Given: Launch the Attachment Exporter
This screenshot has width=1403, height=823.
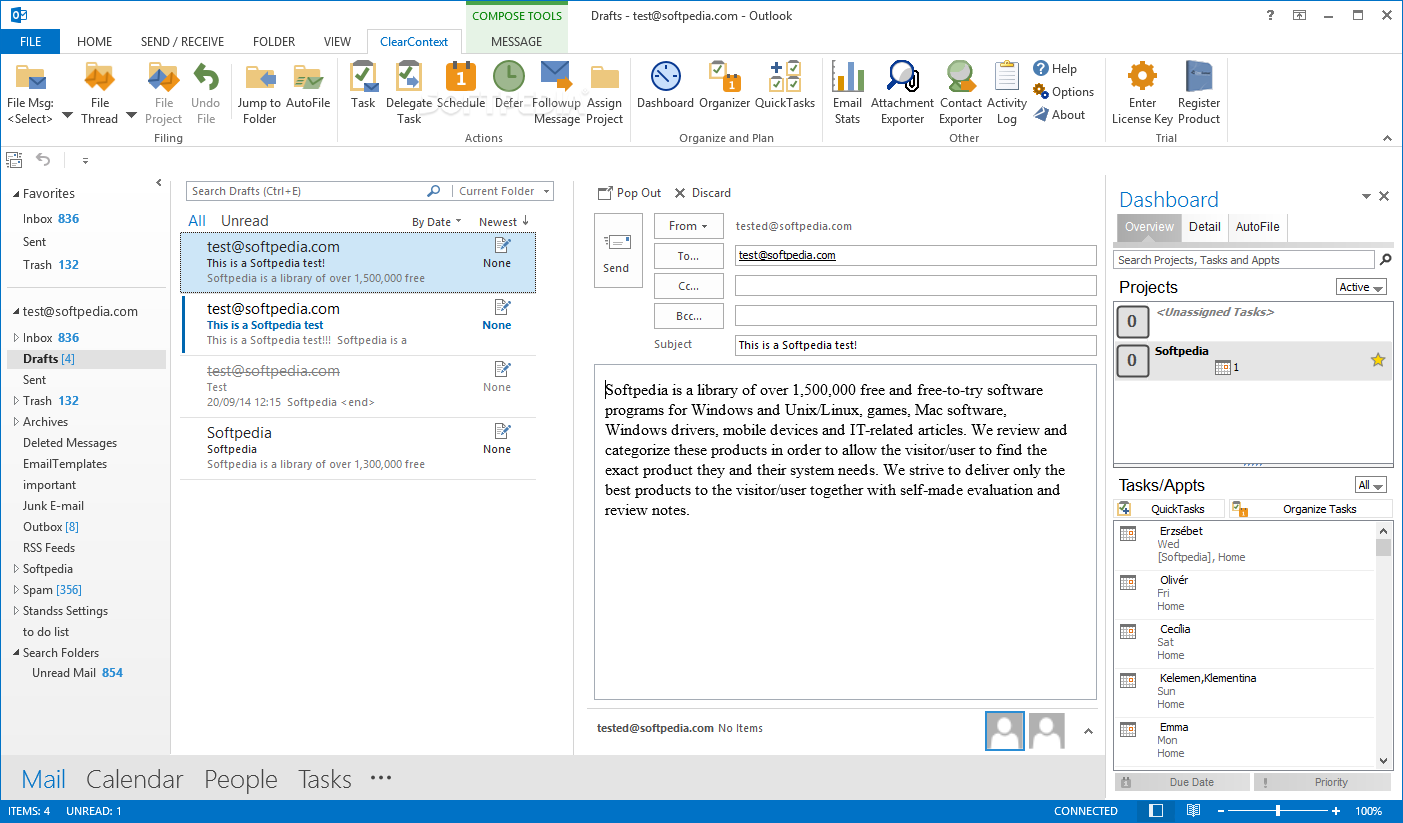Looking at the screenshot, I should (902, 93).
